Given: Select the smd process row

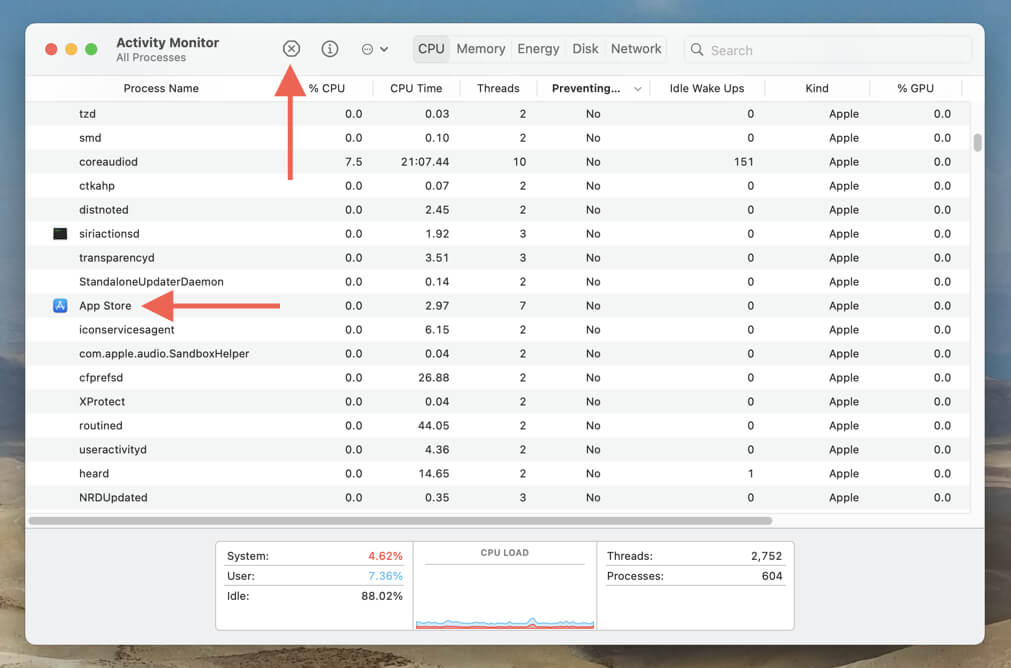Looking at the screenshot, I should click(498, 138).
